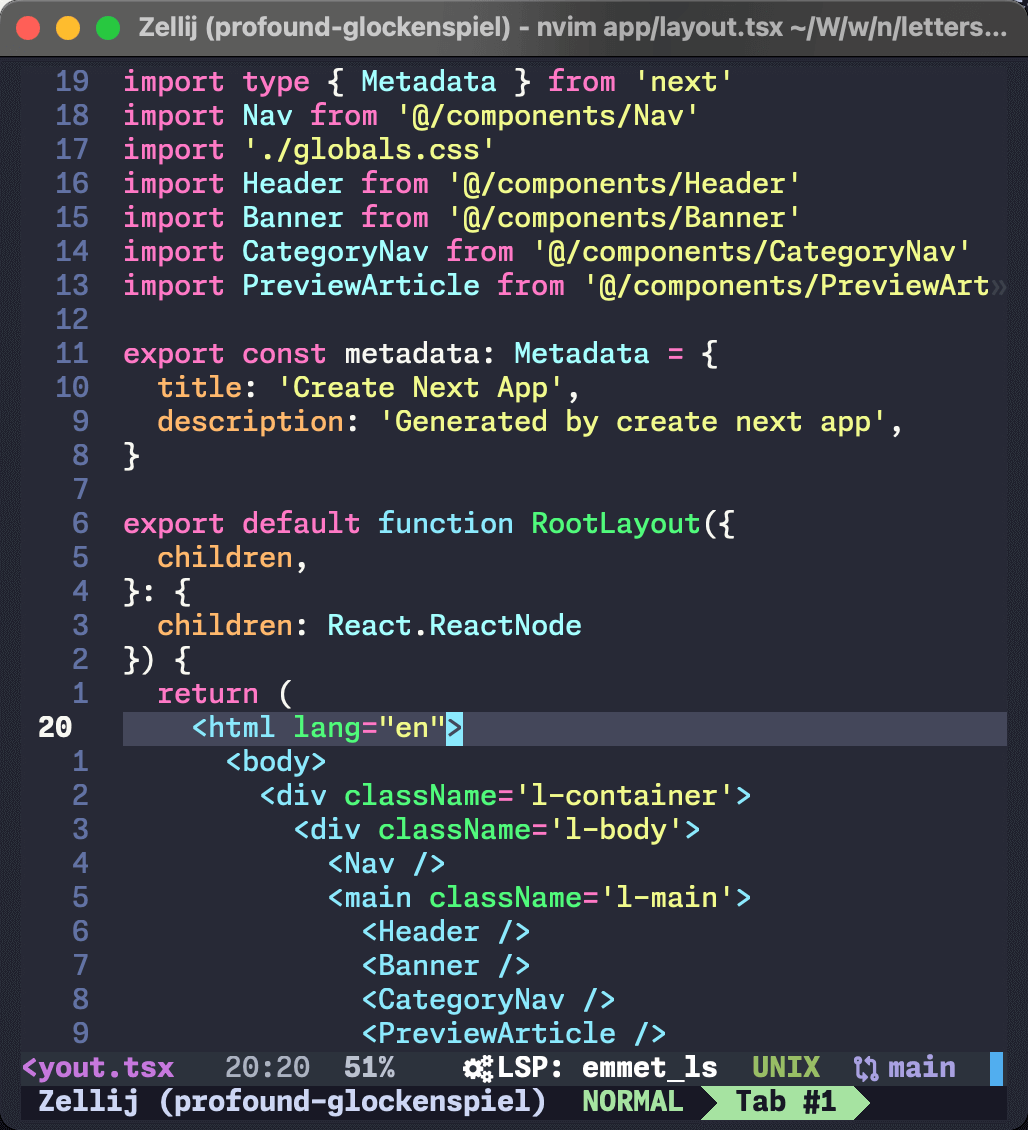Click the » truncation marker on the PreviewArticle import
Viewport: 1028px width, 1130px height.
click(997, 286)
